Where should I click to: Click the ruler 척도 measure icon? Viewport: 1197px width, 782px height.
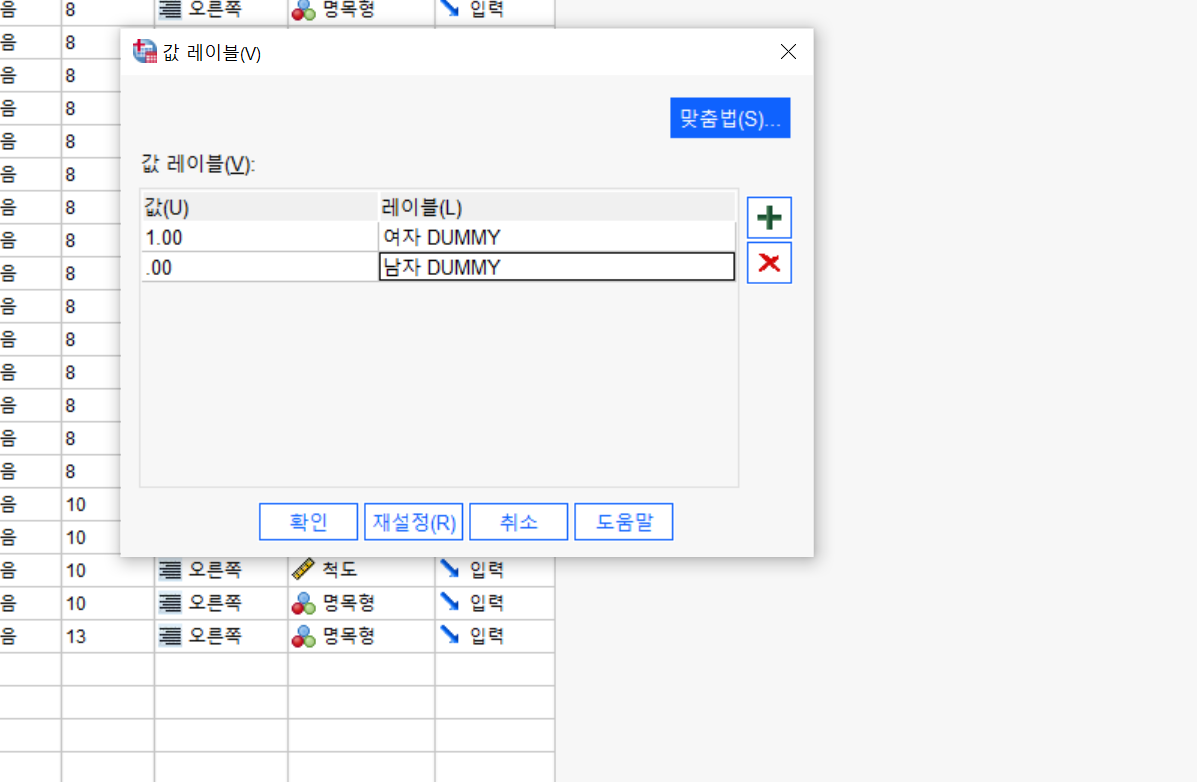tap(303, 570)
